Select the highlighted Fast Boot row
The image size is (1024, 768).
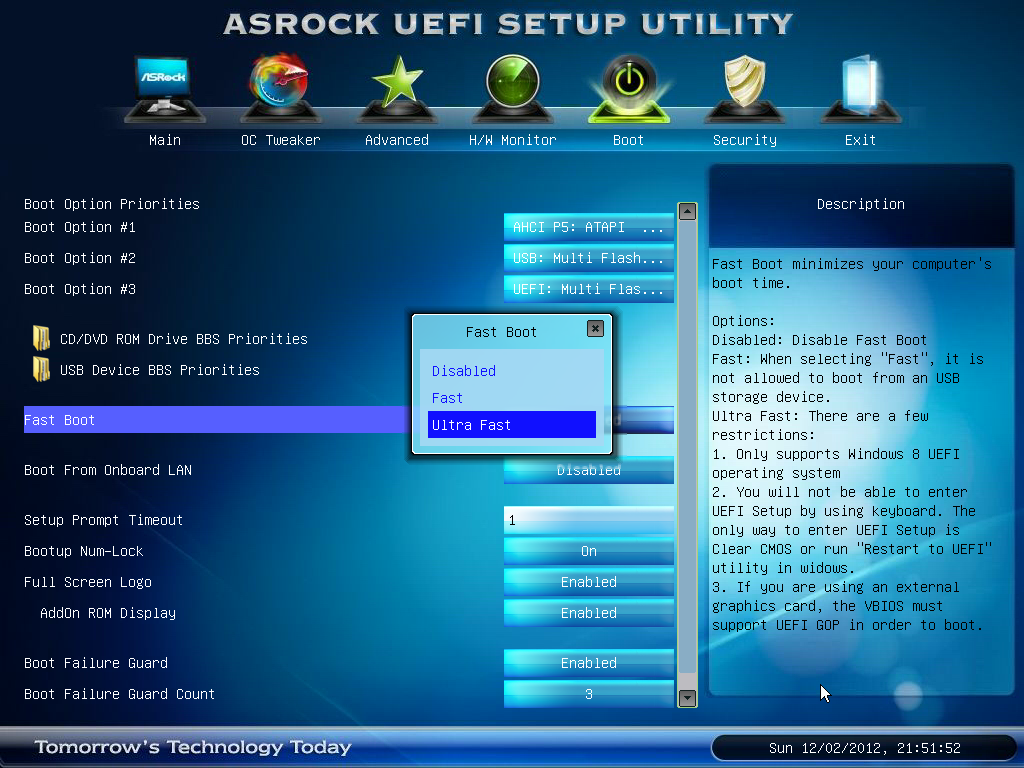click(x=217, y=420)
